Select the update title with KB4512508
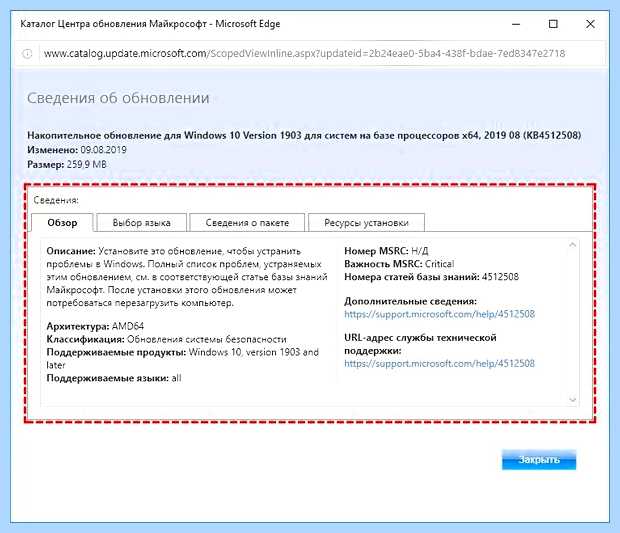Image resolution: width=620 pixels, height=533 pixels. click(x=304, y=135)
